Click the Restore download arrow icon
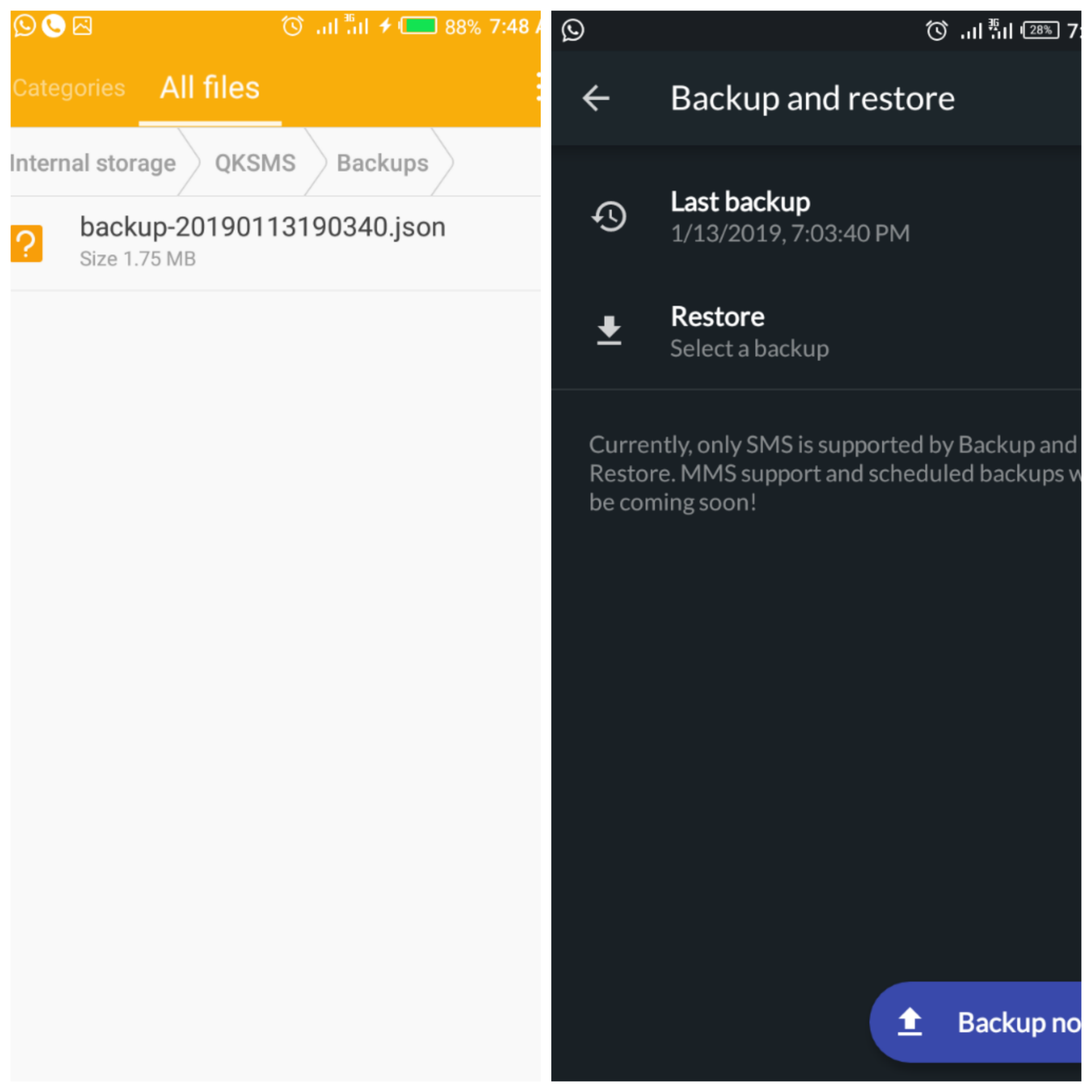 click(x=609, y=331)
